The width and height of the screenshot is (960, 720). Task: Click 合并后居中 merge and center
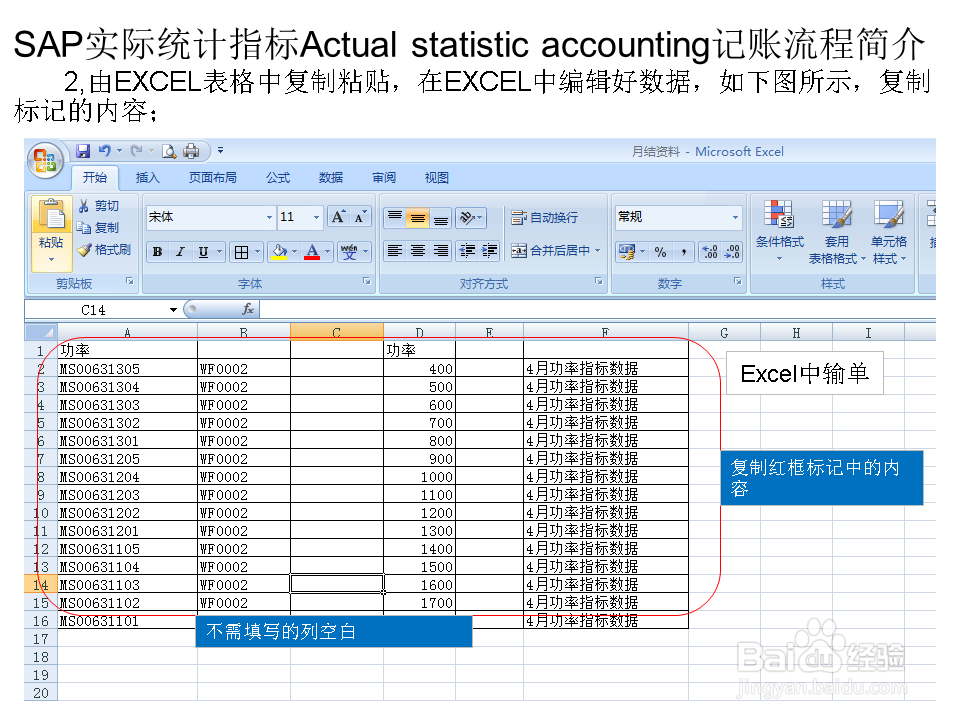[550, 250]
